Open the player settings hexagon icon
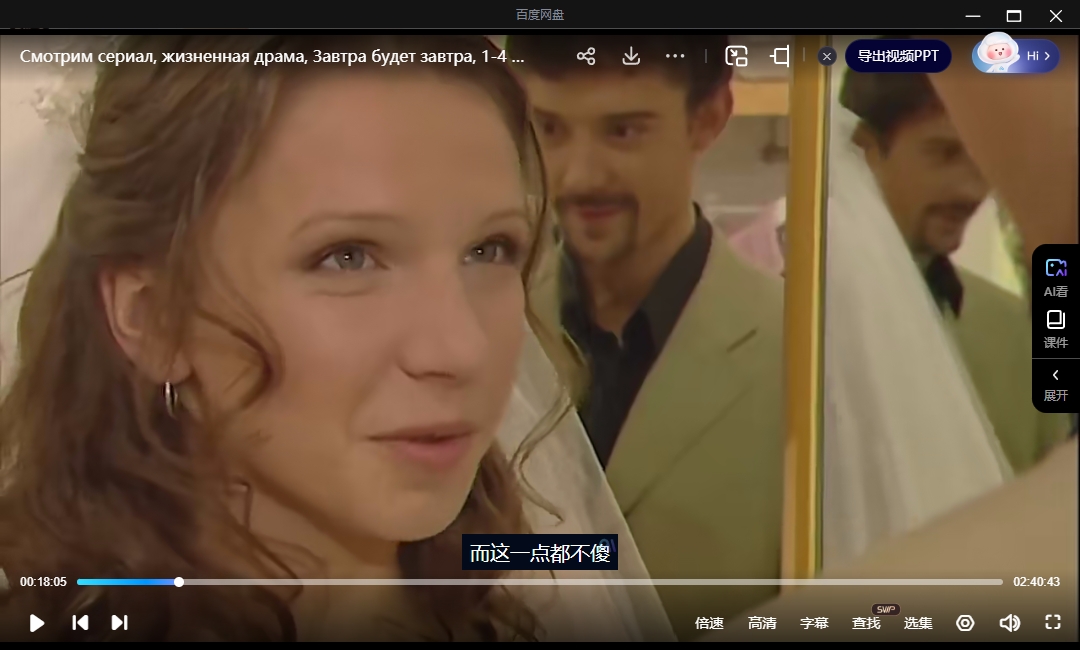 (966, 623)
